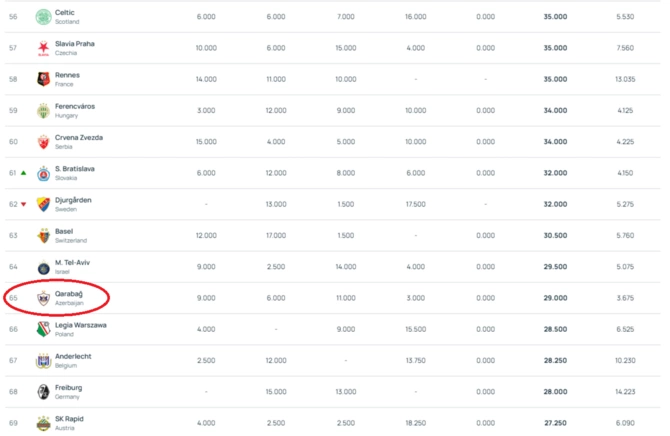Screen dimensions: 670x436
Task: Click the Legia Warszawa crest icon
Action: point(43,329)
